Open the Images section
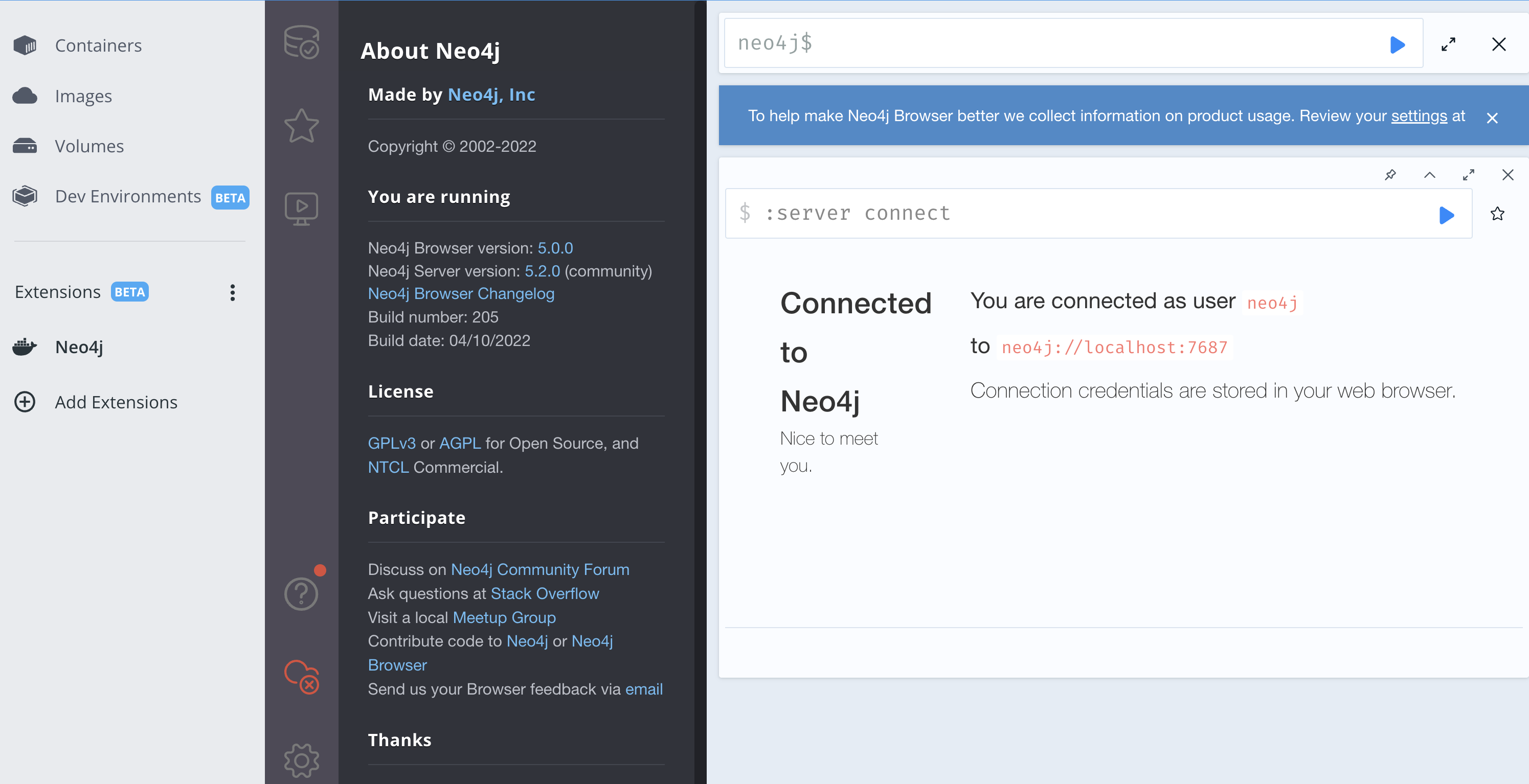Image resolution: width=1529 pixels, height=784 pixels. (x=83, y=96)
